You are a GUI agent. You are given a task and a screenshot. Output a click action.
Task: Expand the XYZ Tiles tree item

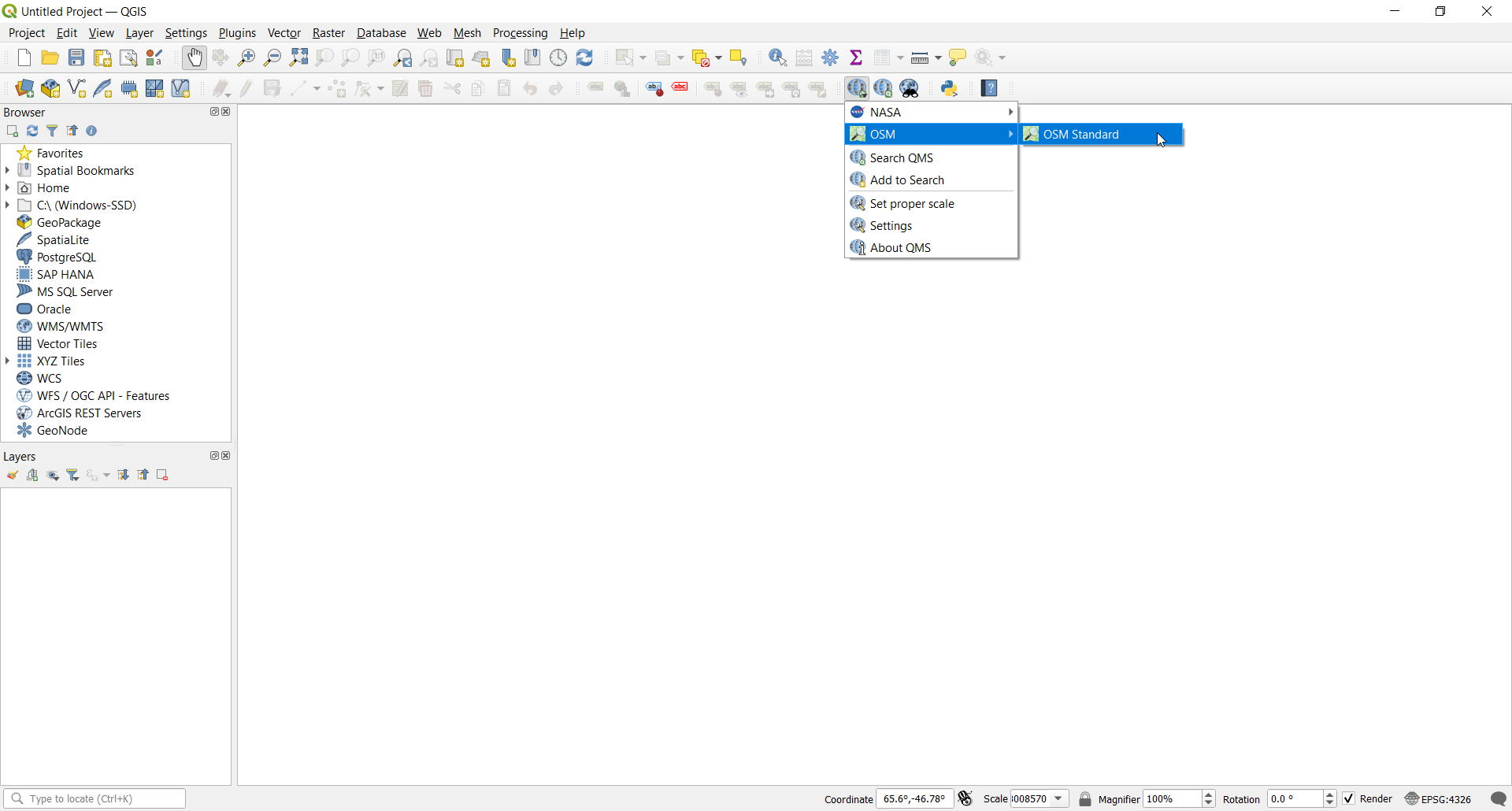point(8,361)
